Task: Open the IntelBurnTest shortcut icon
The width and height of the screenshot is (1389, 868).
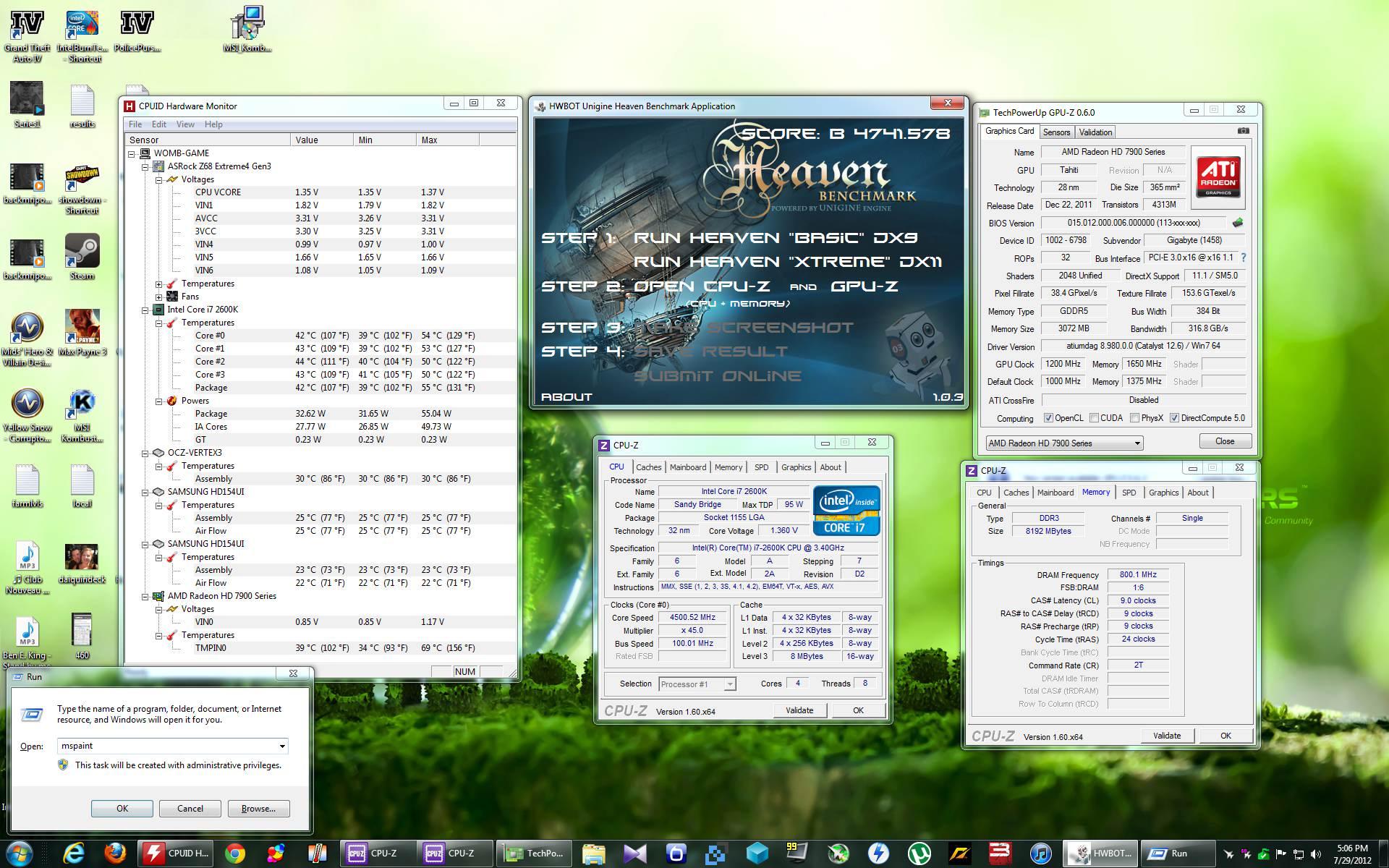Action: point(82,35)
